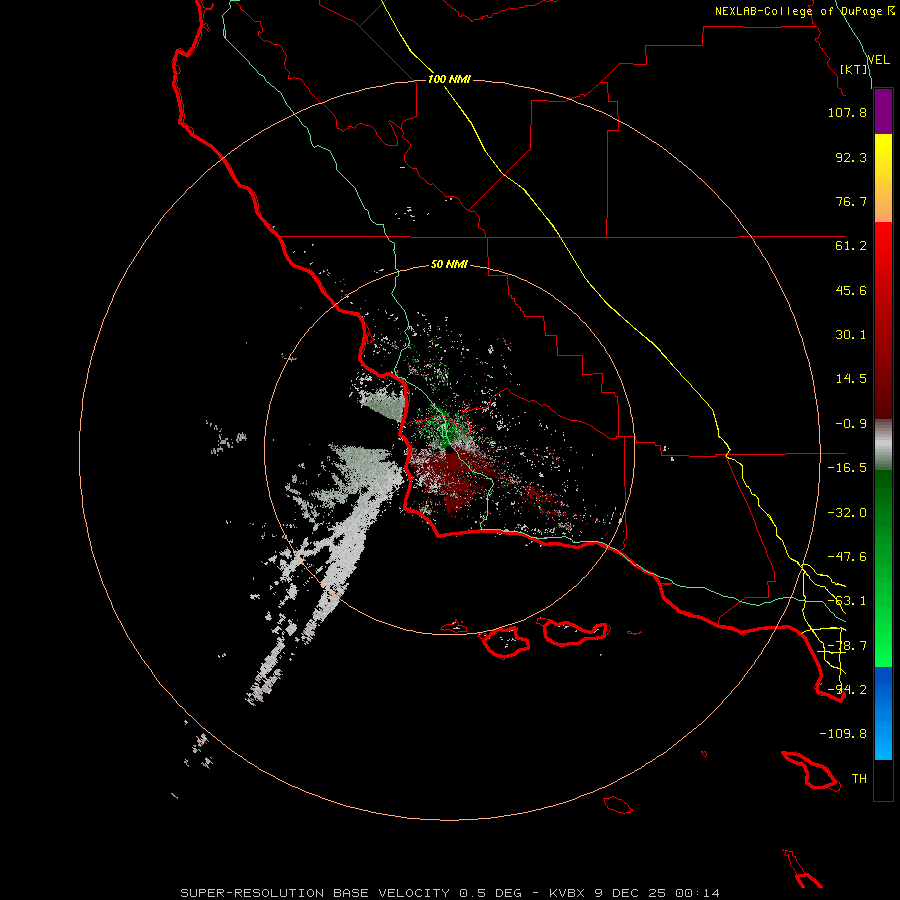900x900 pixels.
Task: Click the TH label beside the color scale
Action: 859,779
